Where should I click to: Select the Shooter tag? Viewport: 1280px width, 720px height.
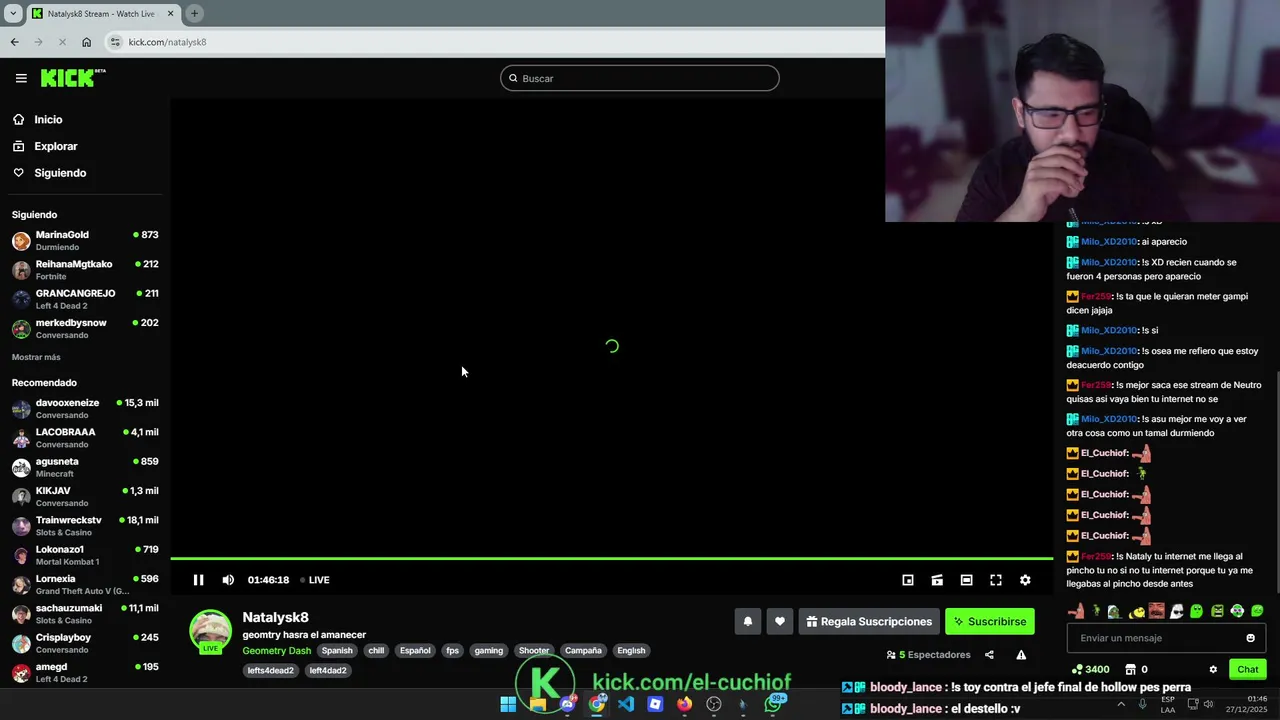[x=534, y=651]
